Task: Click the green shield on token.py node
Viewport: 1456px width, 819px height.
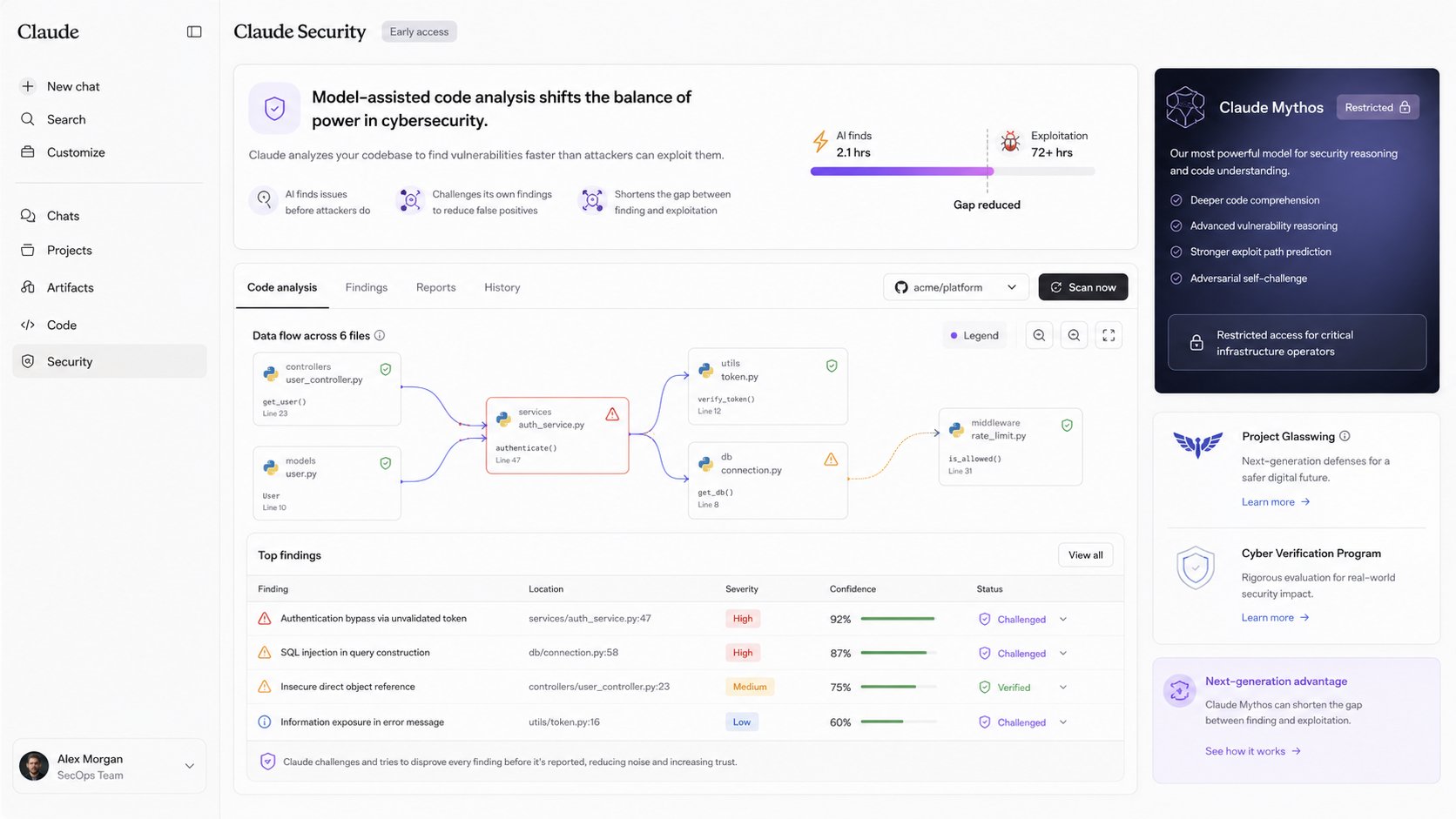Action: (832, 366)
